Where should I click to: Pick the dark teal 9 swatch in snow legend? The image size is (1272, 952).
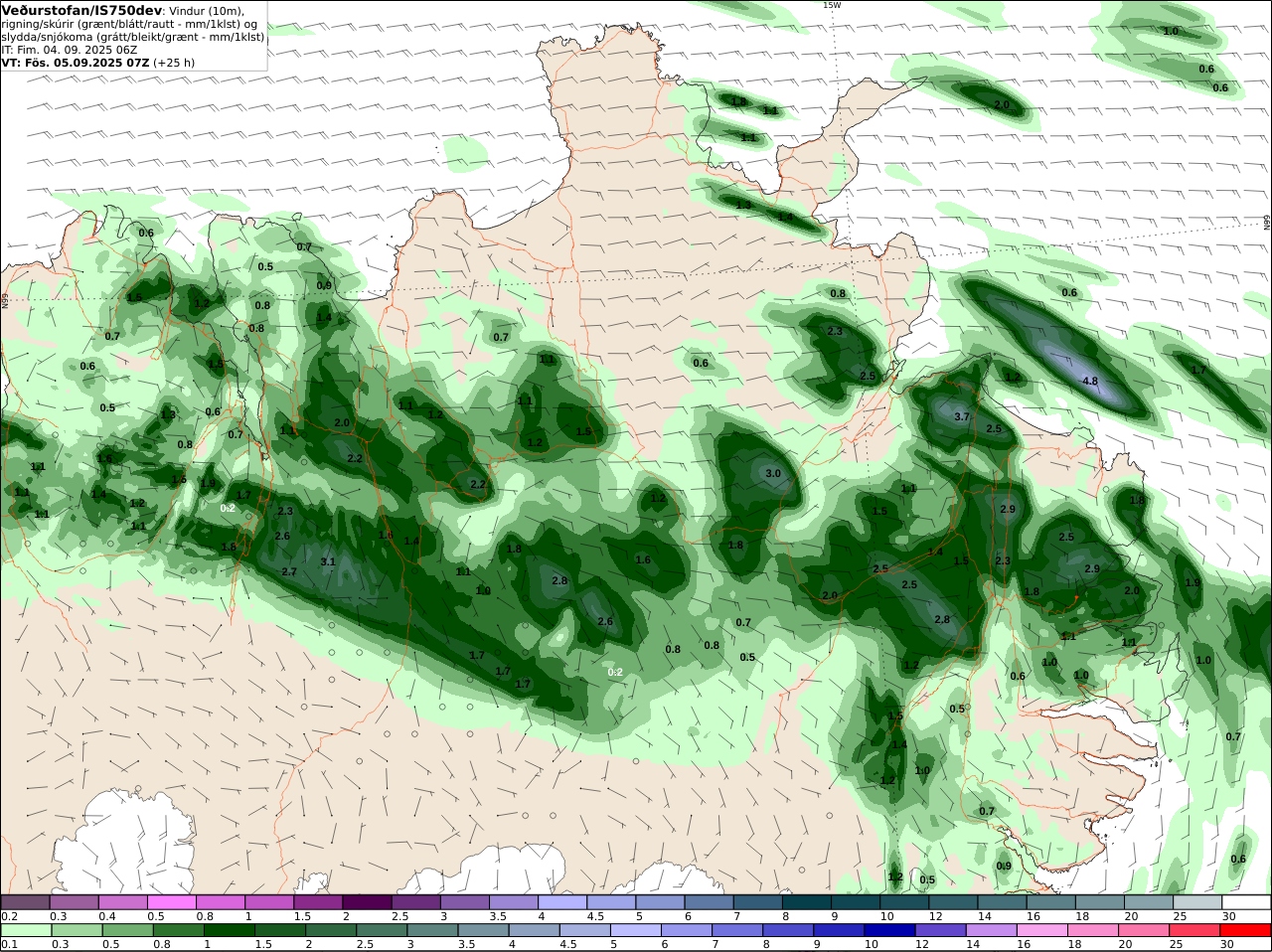(857, 901)
